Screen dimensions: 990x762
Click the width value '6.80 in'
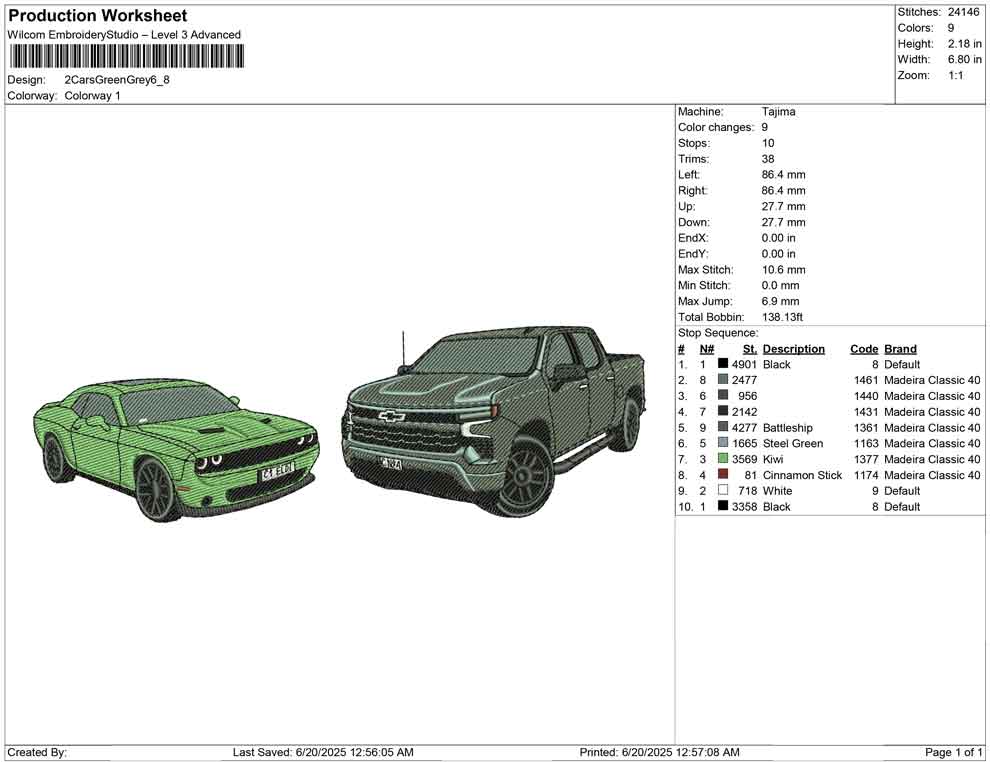tap(964, 59)
